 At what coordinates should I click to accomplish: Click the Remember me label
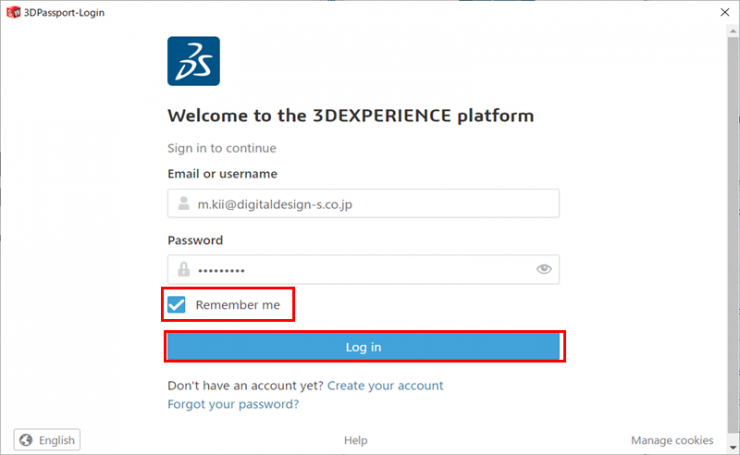click(x=238, y=305)
